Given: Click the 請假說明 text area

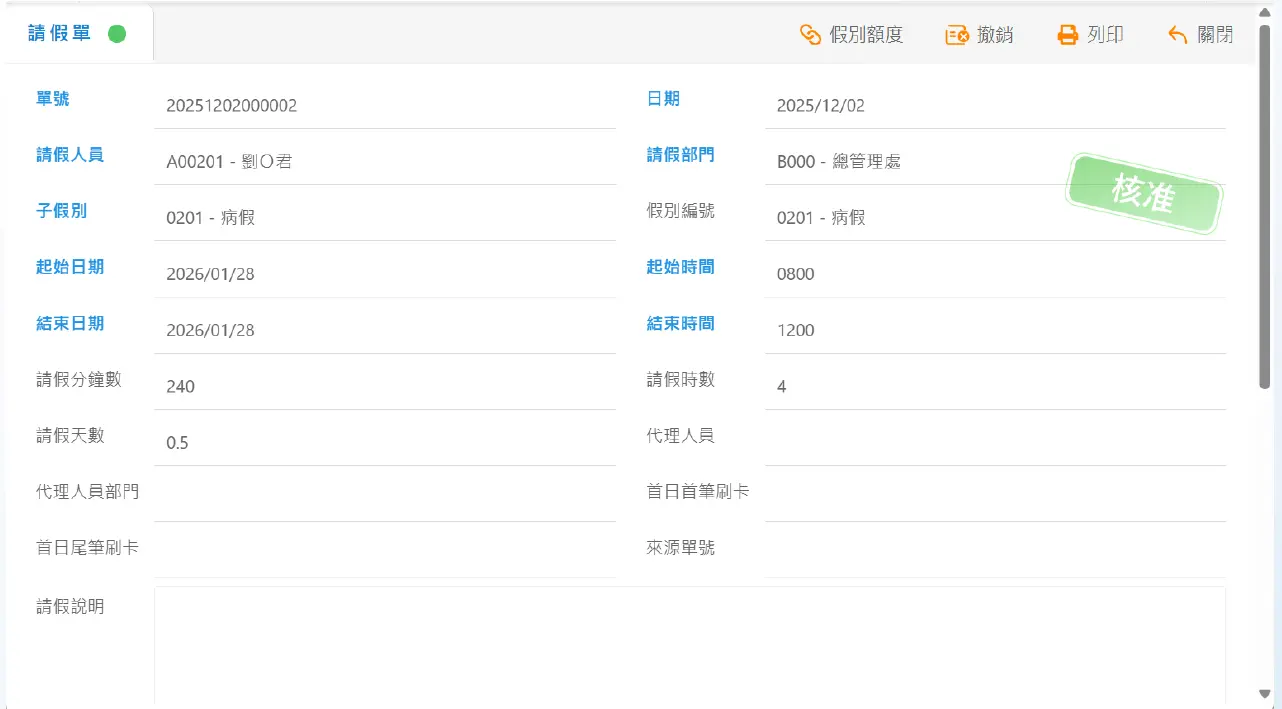Looking at the screenshot, I should [689, 645].
